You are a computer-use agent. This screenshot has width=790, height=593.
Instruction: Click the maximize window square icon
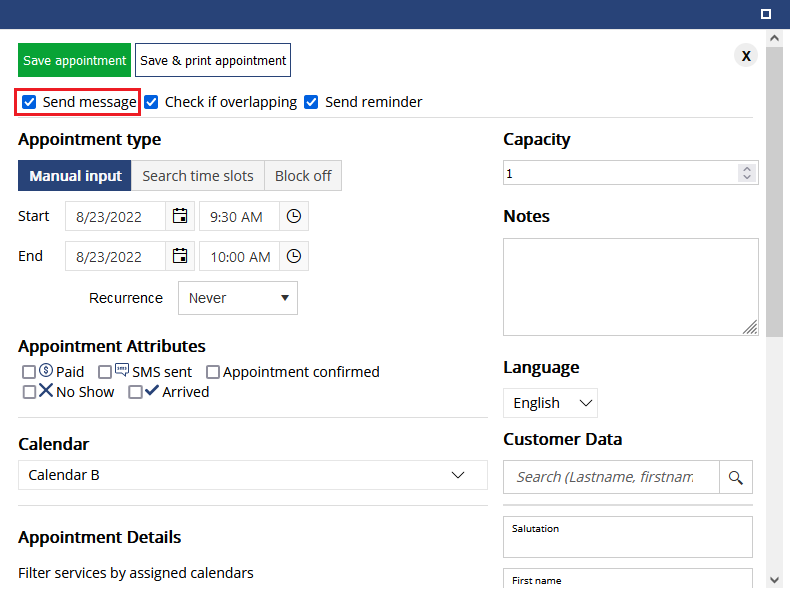pos(766,14)
